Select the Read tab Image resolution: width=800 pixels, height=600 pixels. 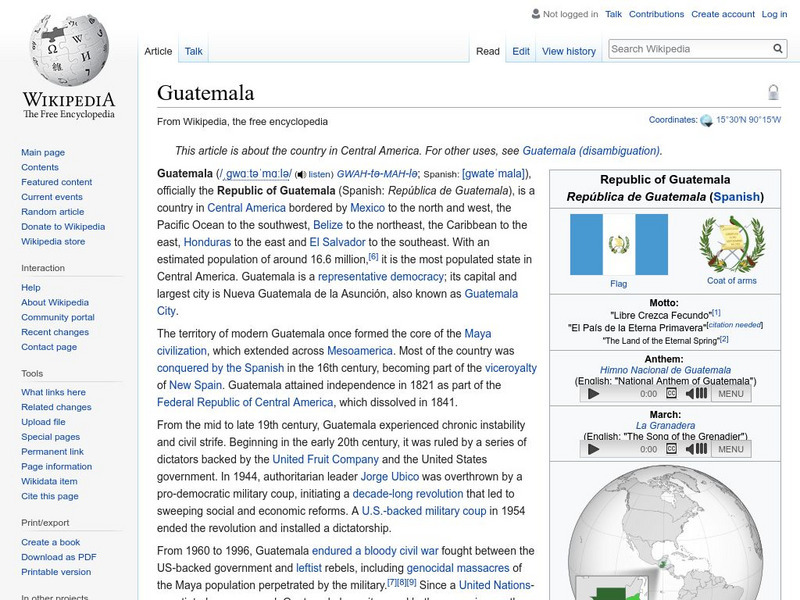click(488, 52)
